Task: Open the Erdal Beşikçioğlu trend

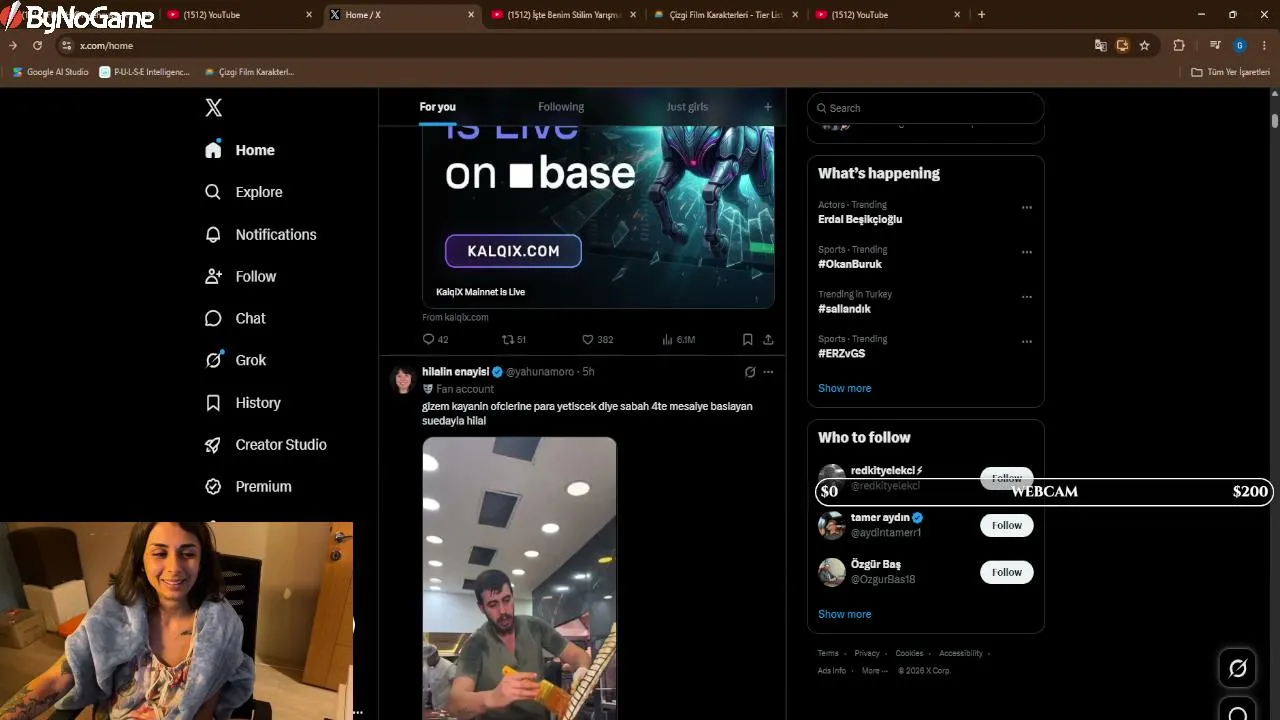Action: tap(860, 219)
